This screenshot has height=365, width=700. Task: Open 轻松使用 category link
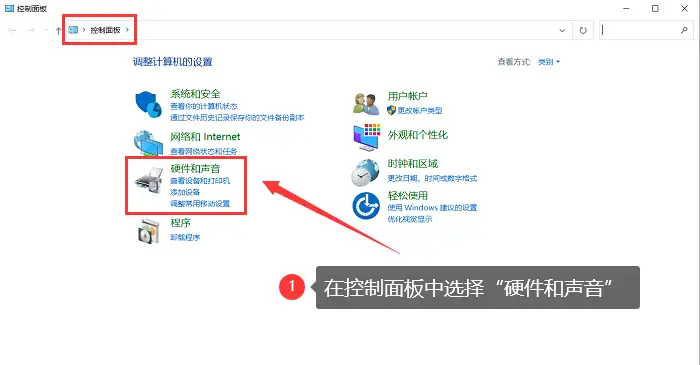[x=408, y=195]
